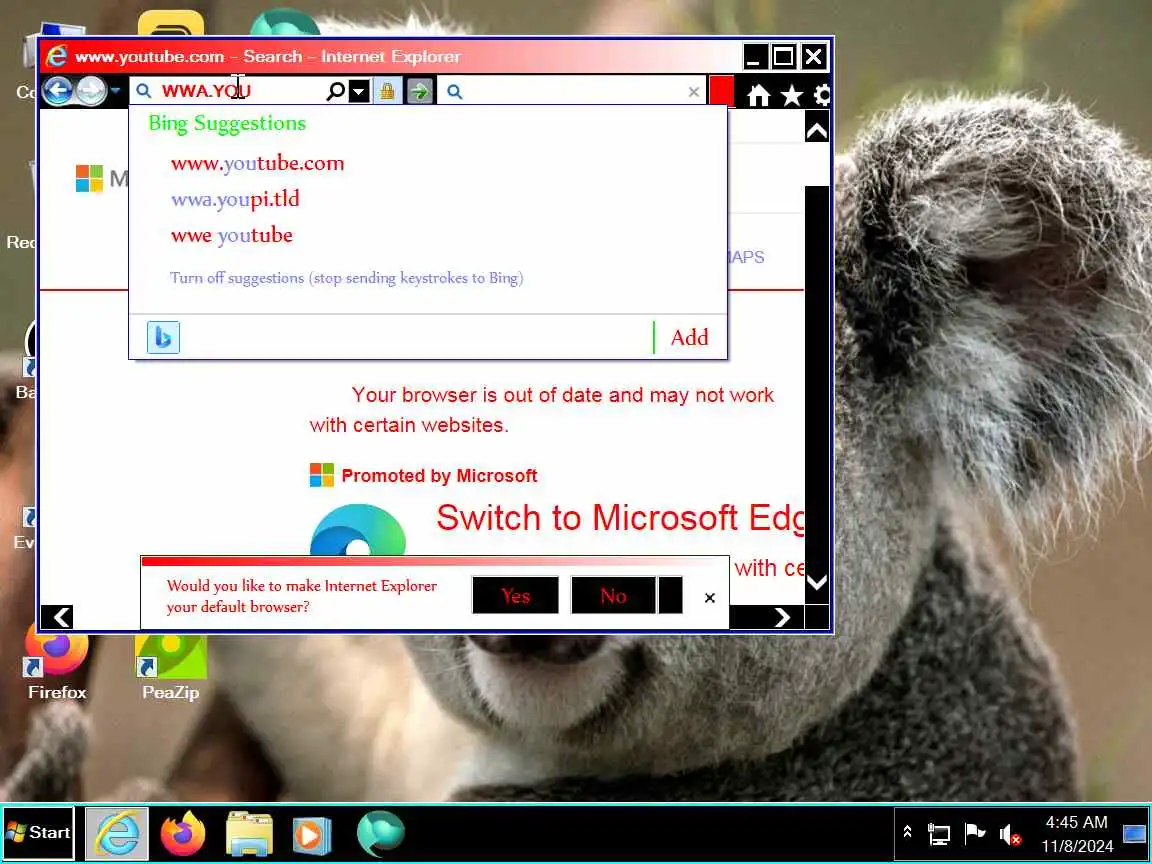The width and height of the screenshot is (1152, 864).
Task: Select the Bing search provider icon
Action: click(x=163, y=337)
